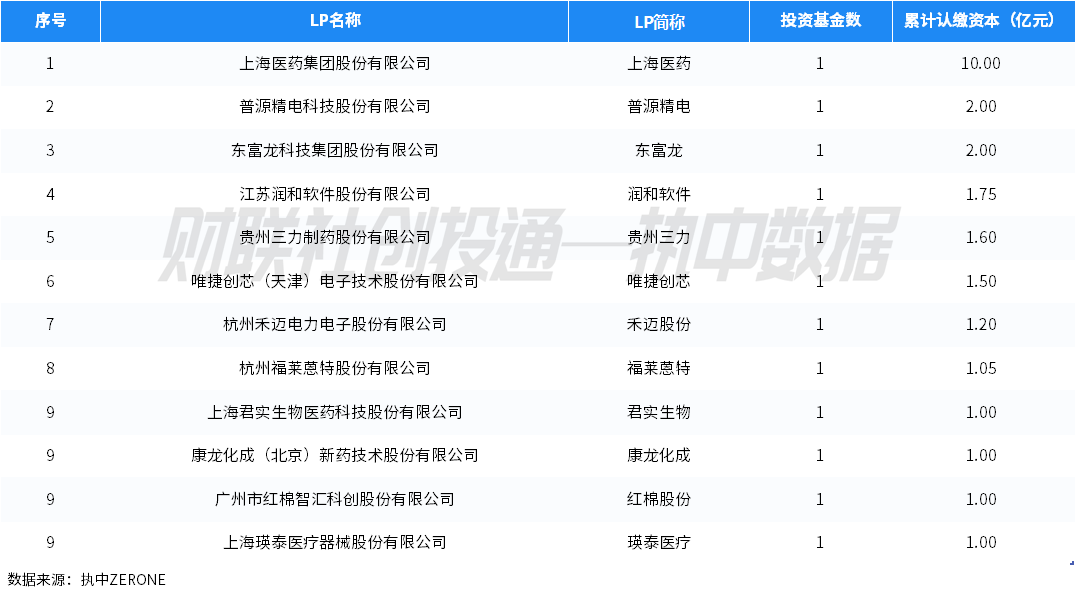Click the 累计认缴资本（亿元） column header
The height and width of the screenshot is (594, 1076).
pos(983,21)
